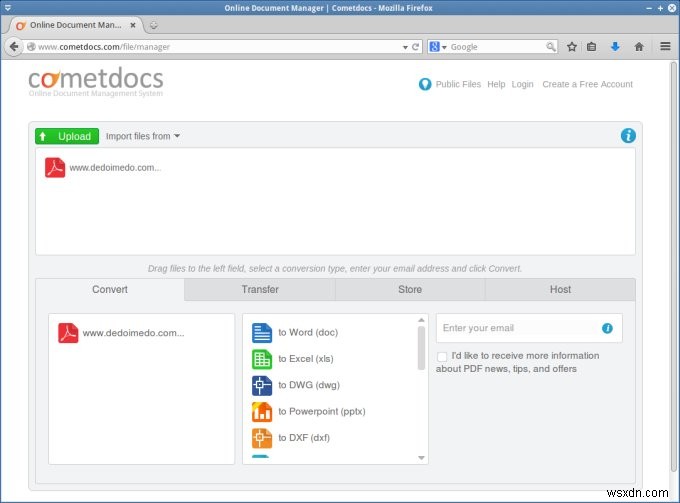Click the www.dedoimedo.com file name in the upload area
The width and height of the screenshot is (680, 503).
coord(115,168)
